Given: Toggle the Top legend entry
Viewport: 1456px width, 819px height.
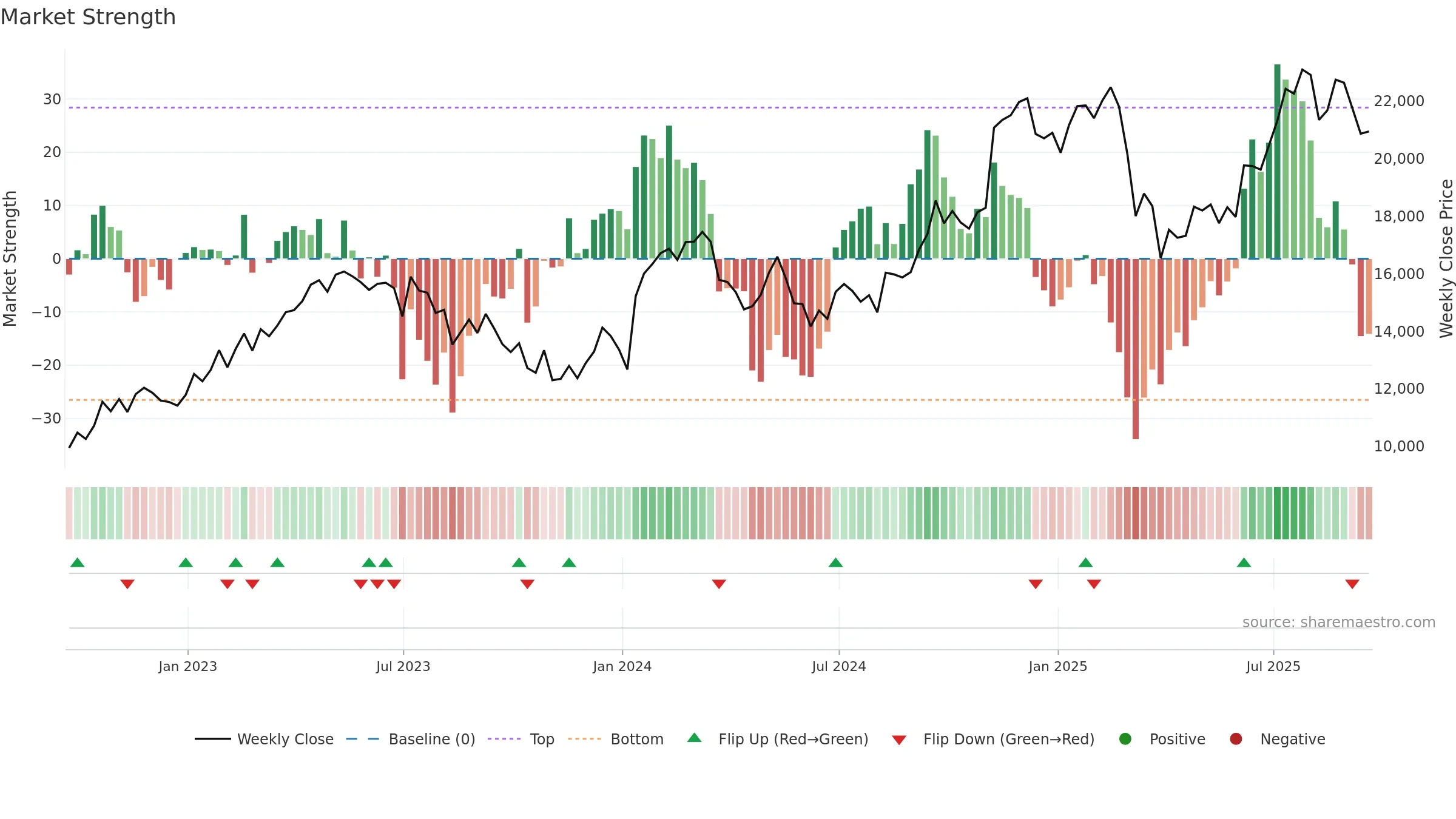Looking at the screenshot, I should tap(521, 739).
